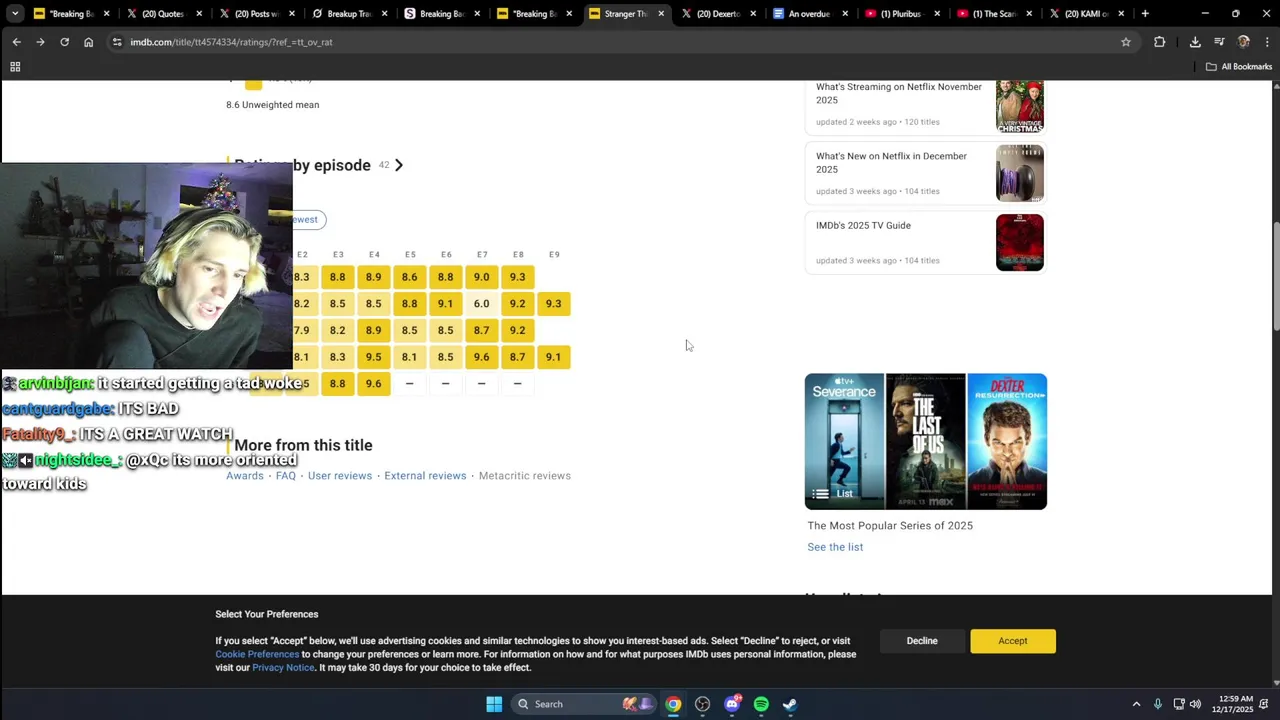
Task: Open the tab search dropdown
Action: click(15, 14)
